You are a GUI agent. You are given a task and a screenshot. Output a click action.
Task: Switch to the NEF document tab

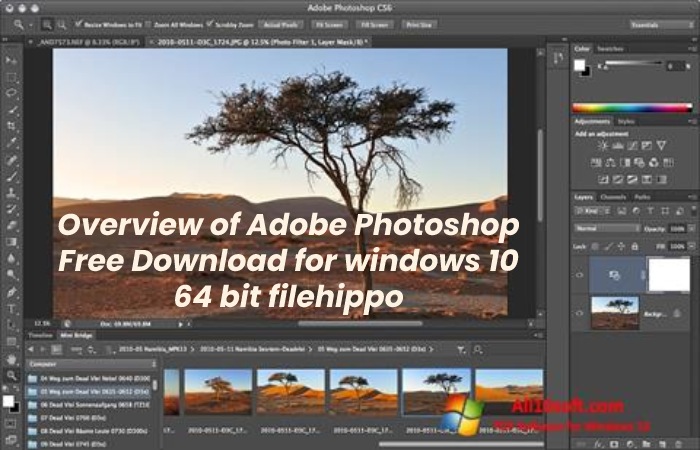86,42
